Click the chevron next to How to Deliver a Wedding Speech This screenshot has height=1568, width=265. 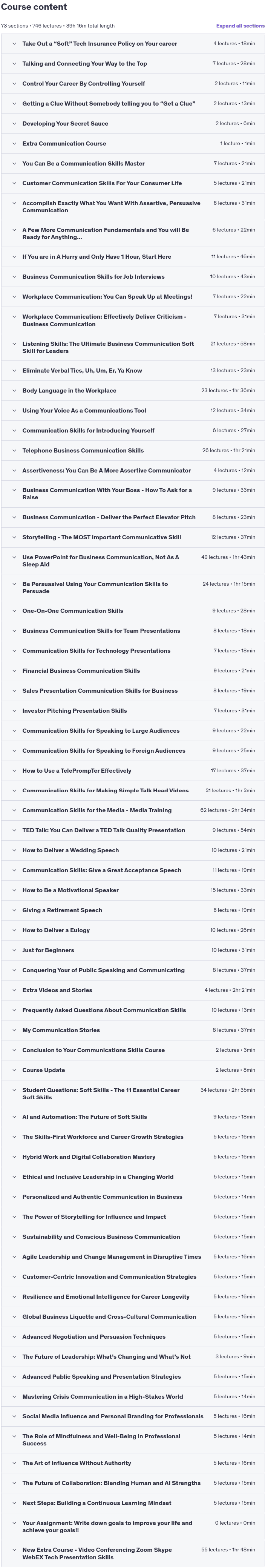point(14,850)
